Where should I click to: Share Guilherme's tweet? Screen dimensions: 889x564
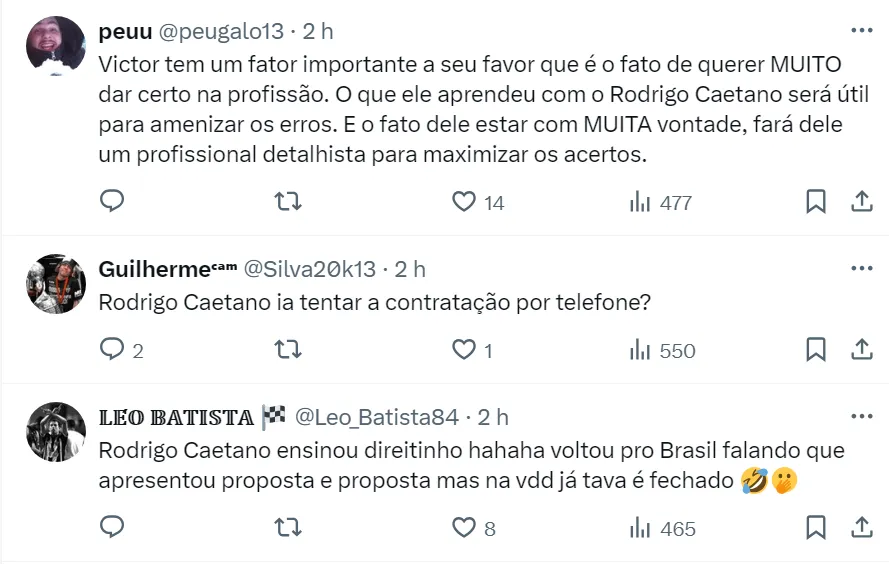(861, 350)
